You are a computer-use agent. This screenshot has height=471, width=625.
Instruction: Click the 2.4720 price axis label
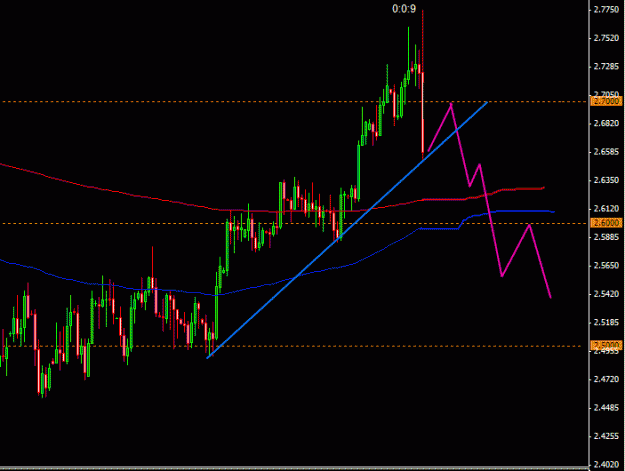606,379
